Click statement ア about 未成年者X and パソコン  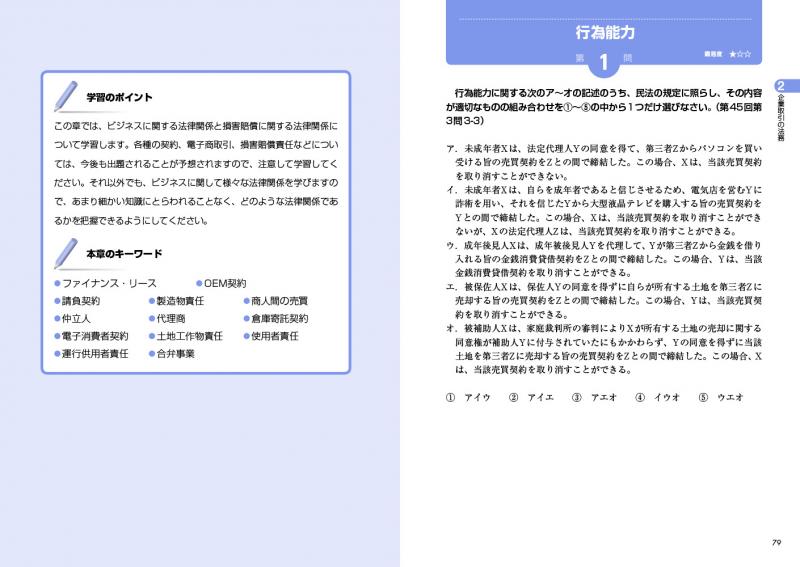(604, 162)
